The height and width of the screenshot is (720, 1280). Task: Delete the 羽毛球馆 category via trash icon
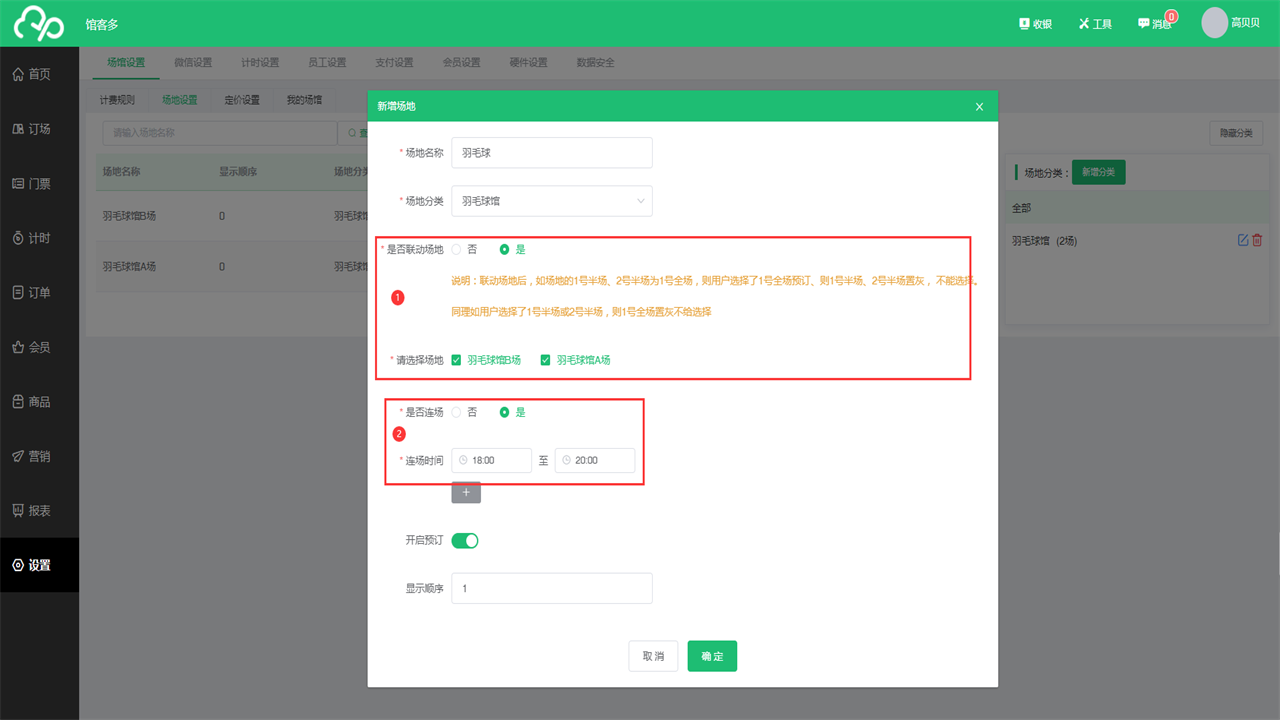pyautogui.click(x=1258, y=240)
